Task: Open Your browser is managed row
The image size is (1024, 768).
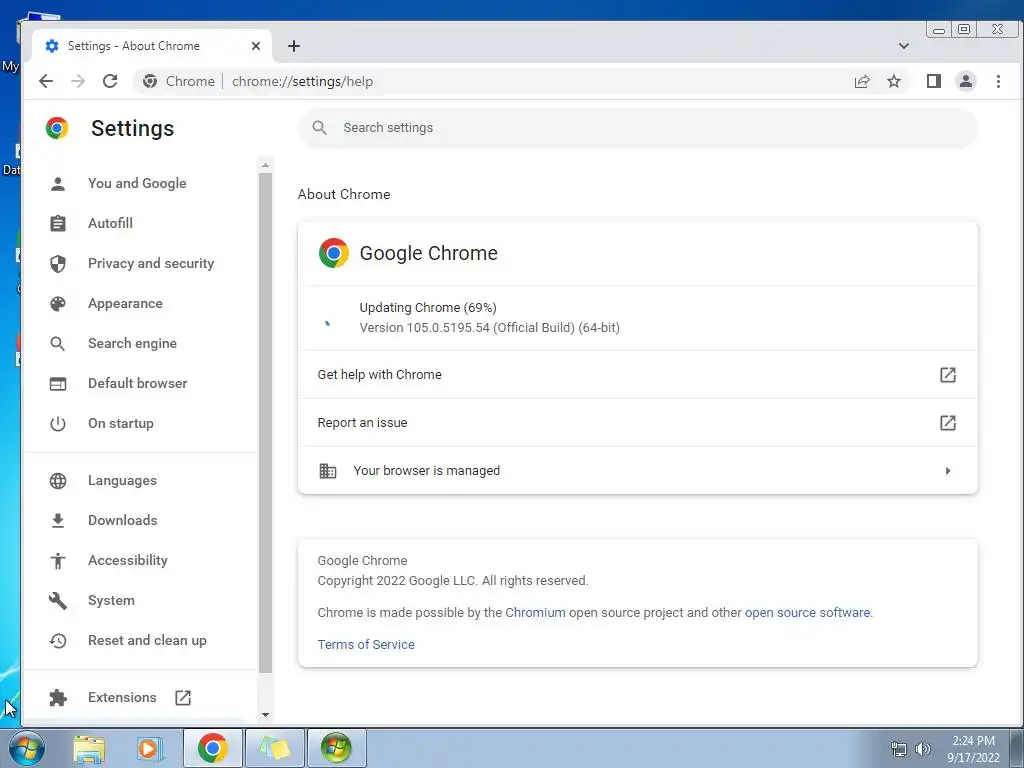Action: 637,471
